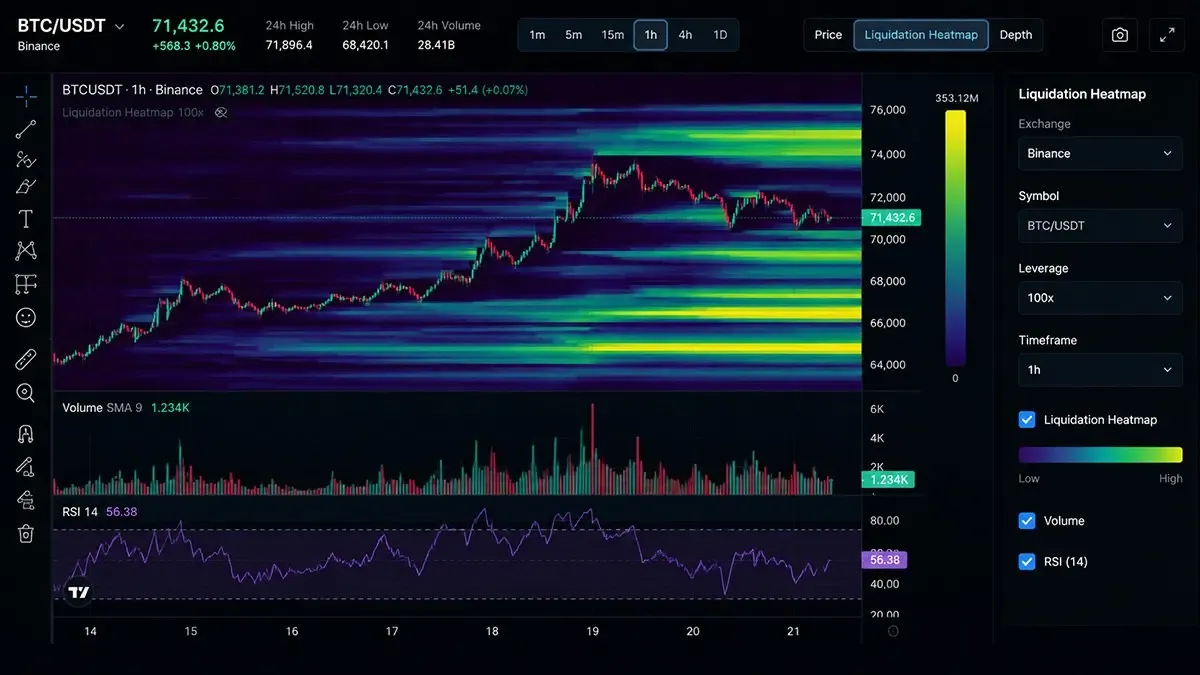Select the brush drawing tool
Image resolution: width=1200 pixels, height=675 pixels.
pyautogui.click(x=26, y=187)
